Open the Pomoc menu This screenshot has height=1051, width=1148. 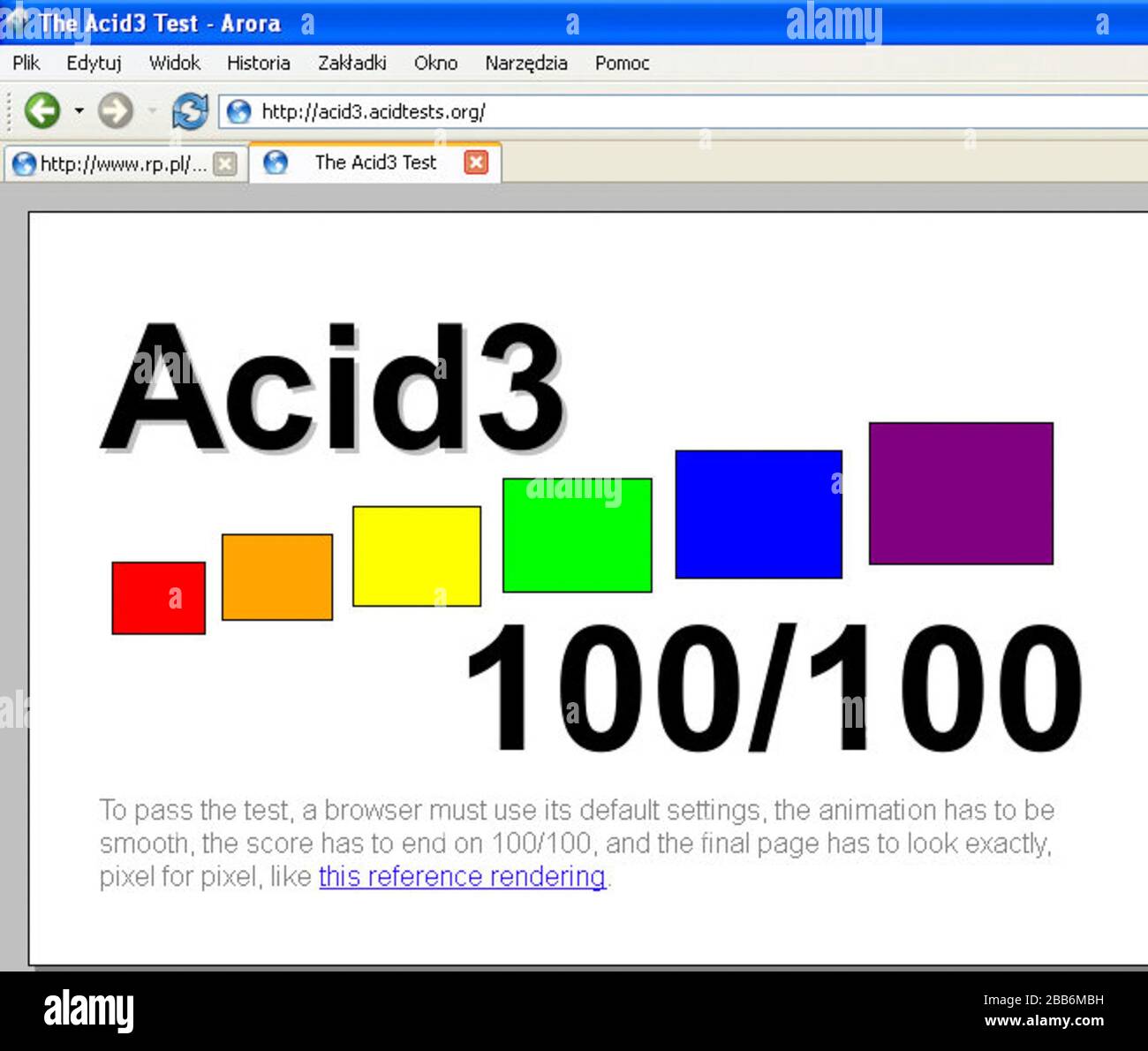[x=622, y=63]
